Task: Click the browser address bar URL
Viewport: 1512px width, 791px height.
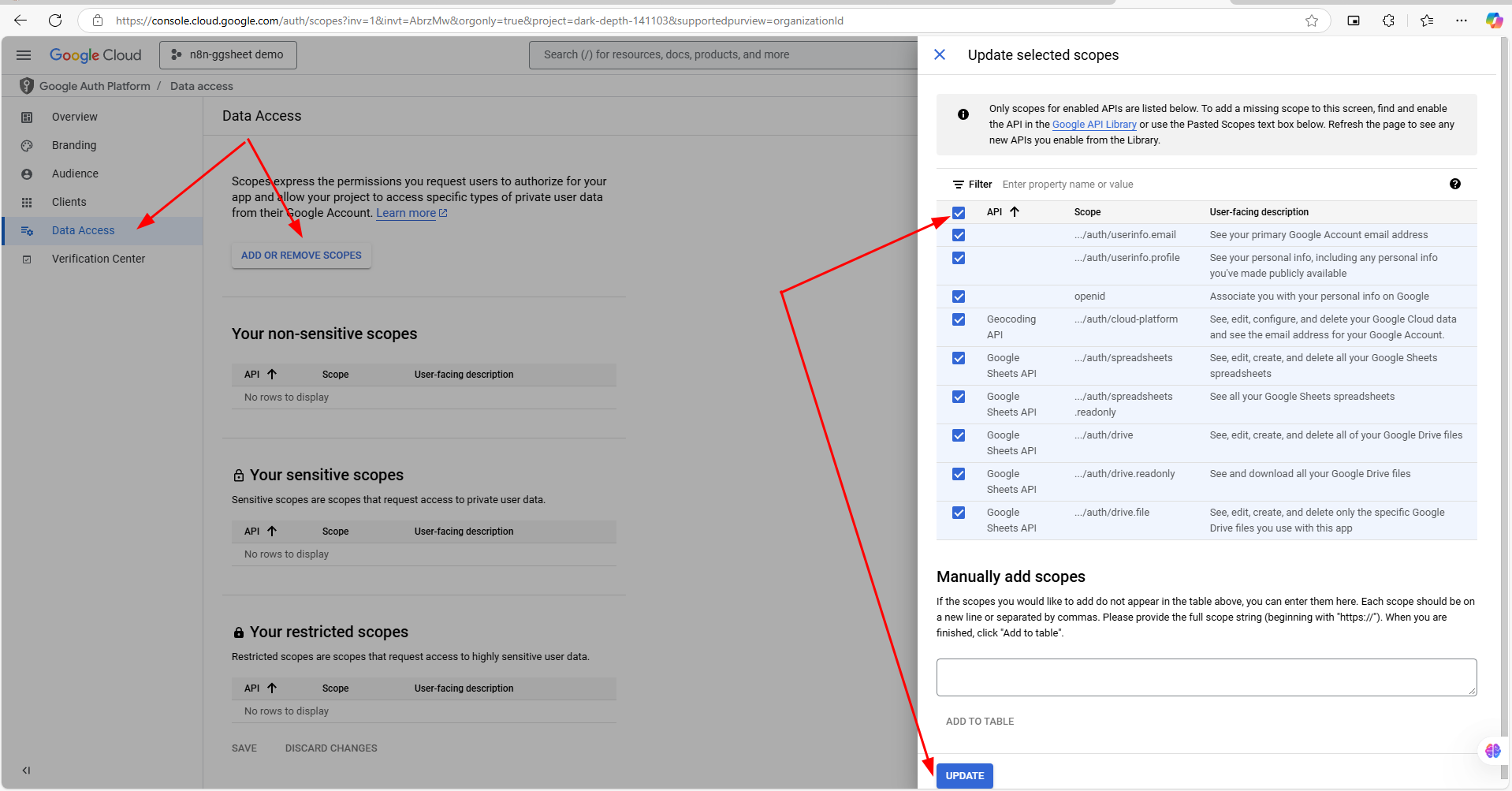Action: tap(479, 21)
